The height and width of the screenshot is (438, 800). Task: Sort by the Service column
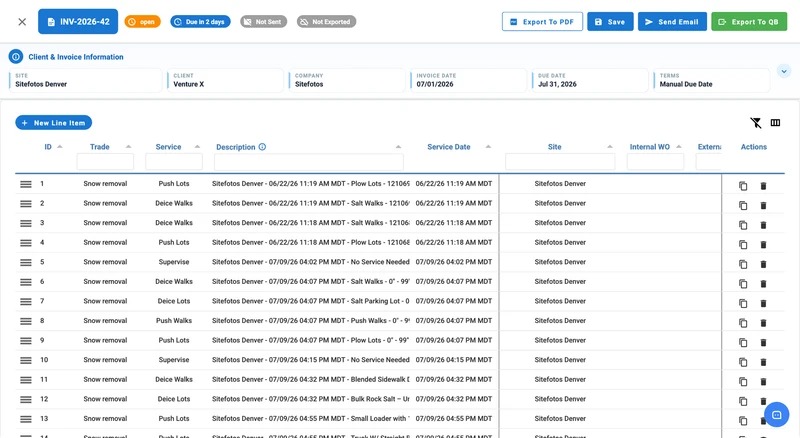coord(197,147)
